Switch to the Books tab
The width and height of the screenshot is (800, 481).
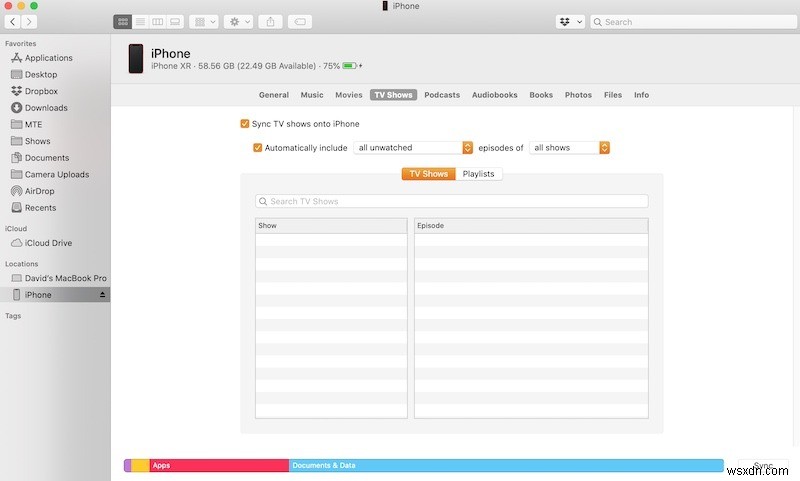click(x=541, y=95)
